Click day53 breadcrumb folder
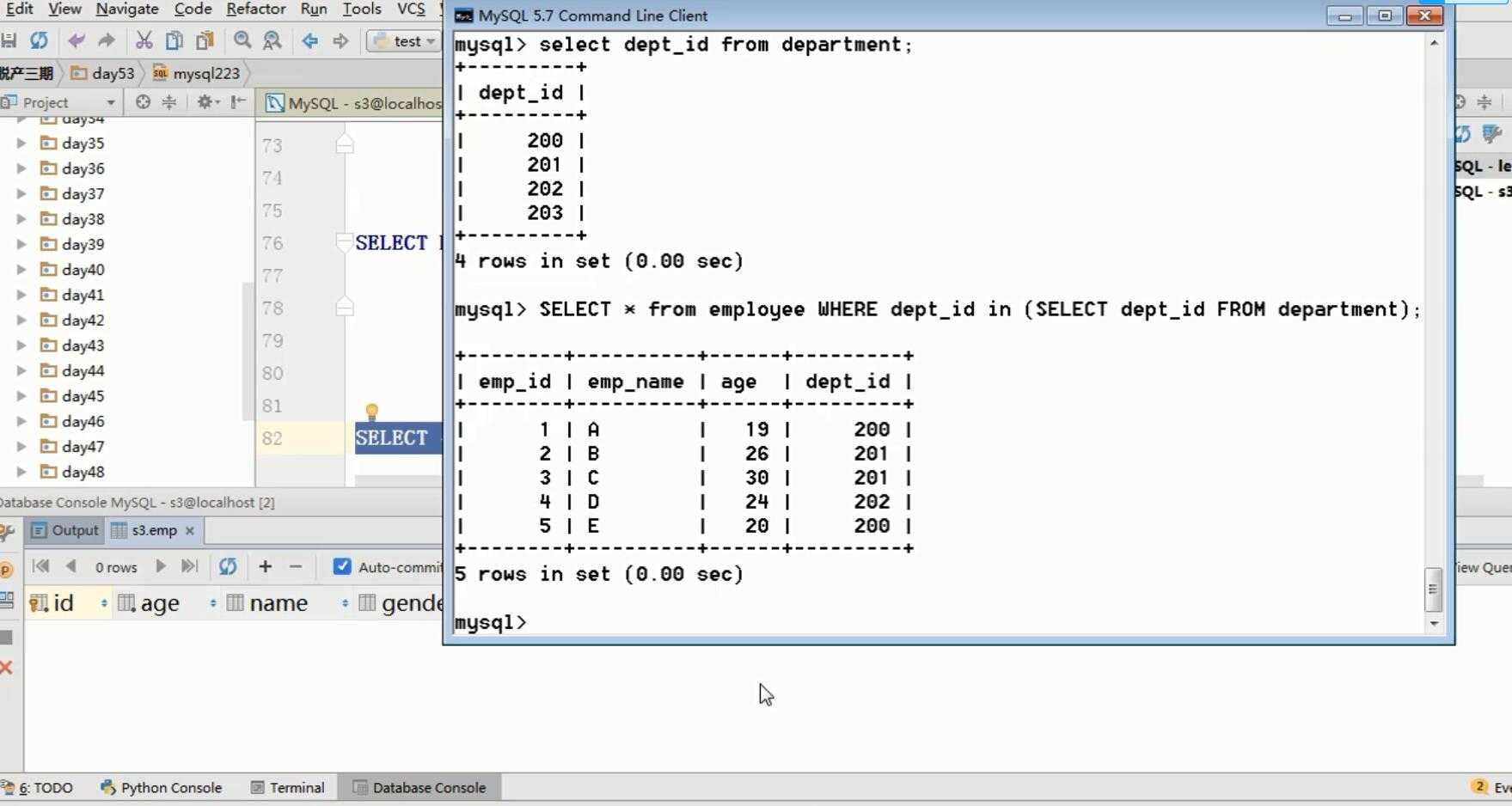1512x806 pixels. [103, 73]
